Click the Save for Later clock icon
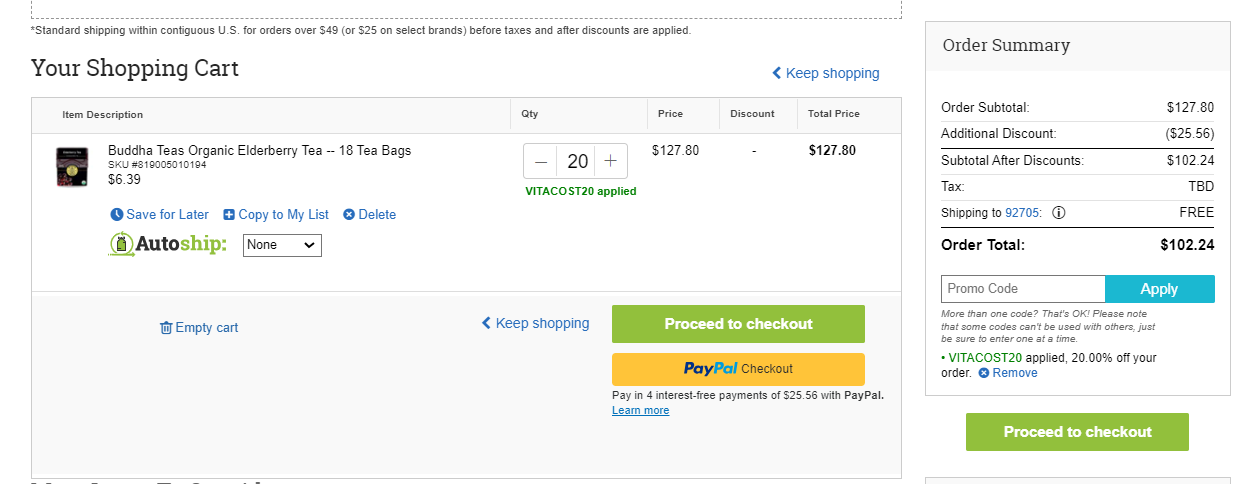Image resolution: width=1259 pixels, height=484 pixels. coord(116,214)
